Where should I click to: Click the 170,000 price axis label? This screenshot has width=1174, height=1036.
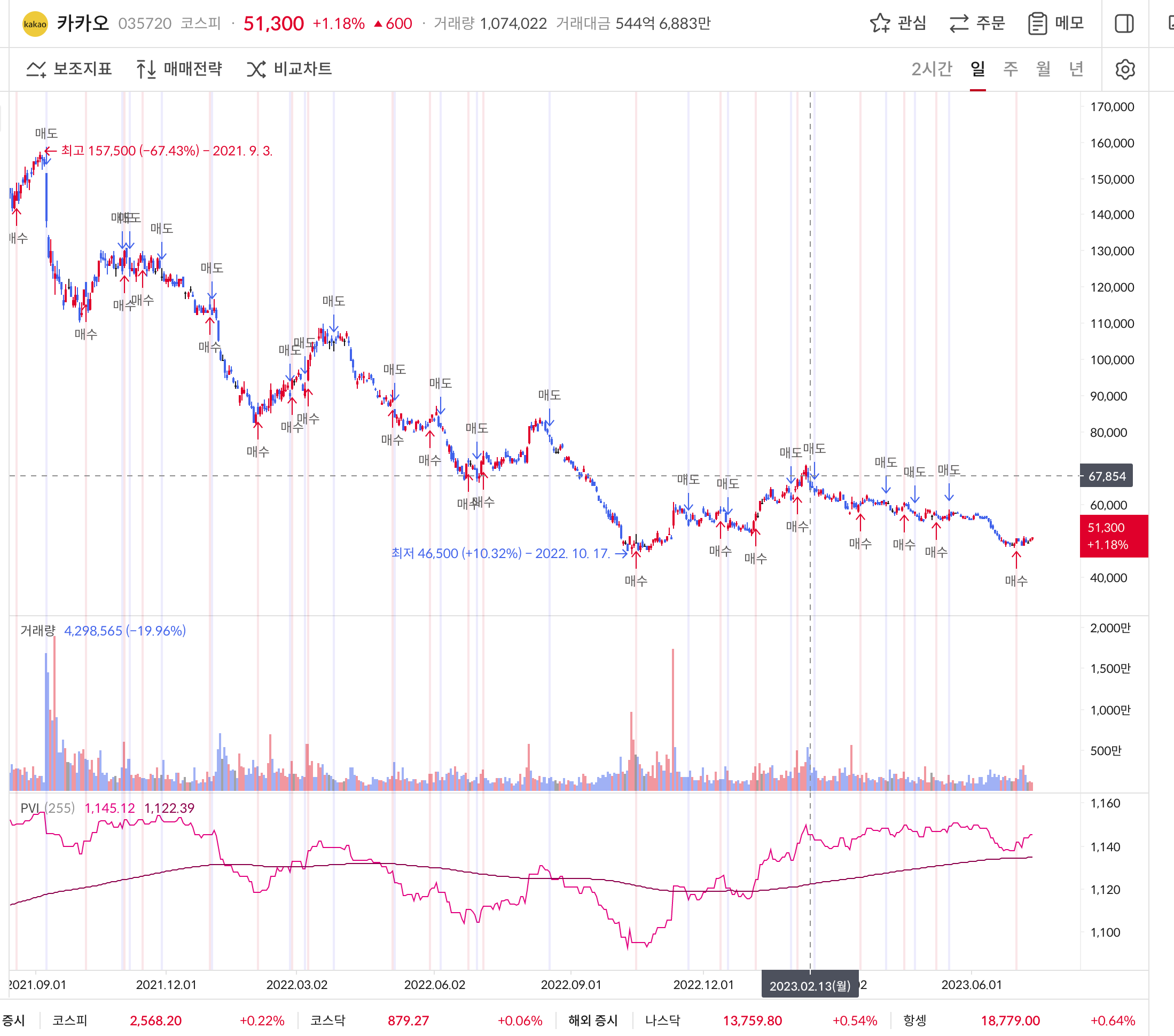1112,107
